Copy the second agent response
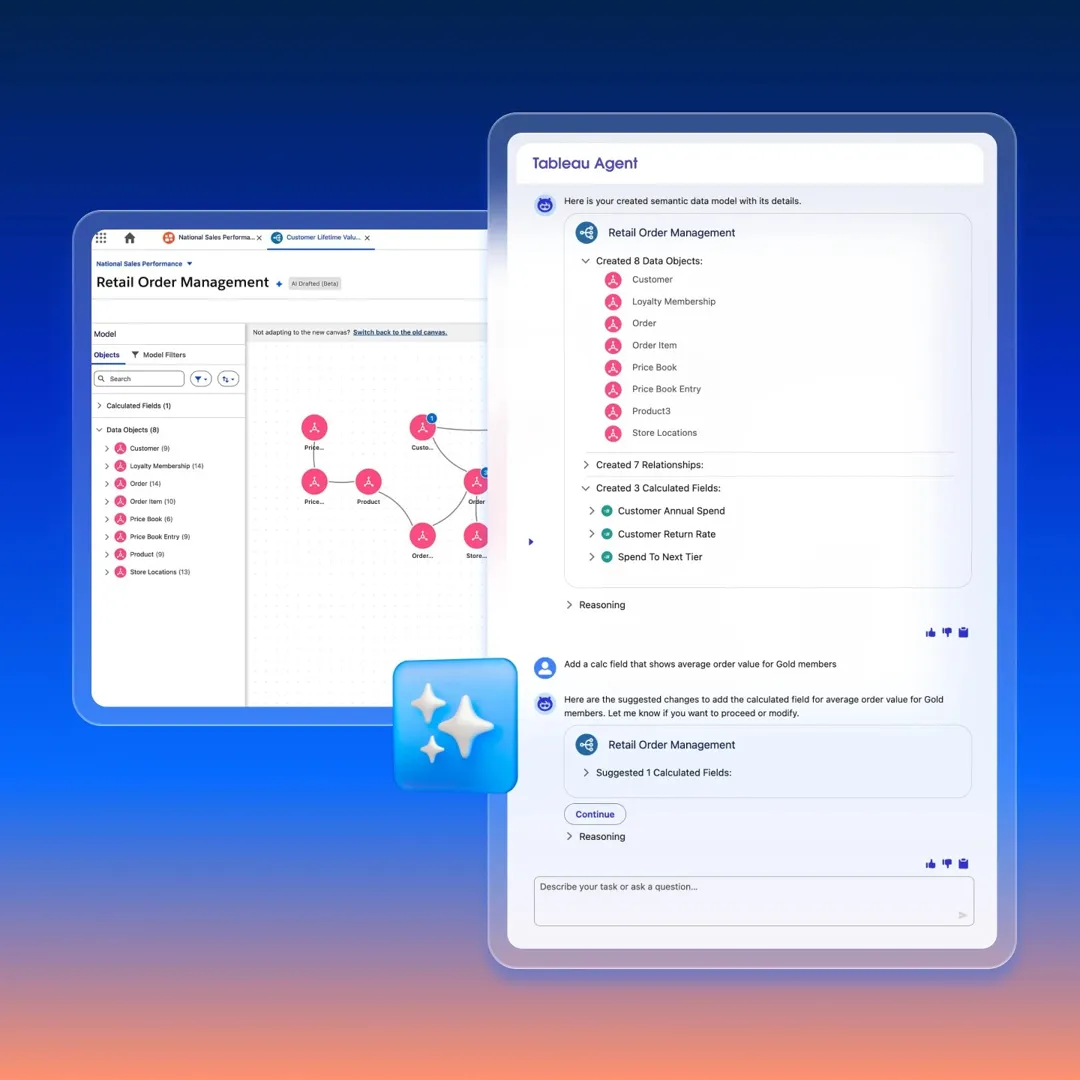1080x1080 pixels. [964, 864]
